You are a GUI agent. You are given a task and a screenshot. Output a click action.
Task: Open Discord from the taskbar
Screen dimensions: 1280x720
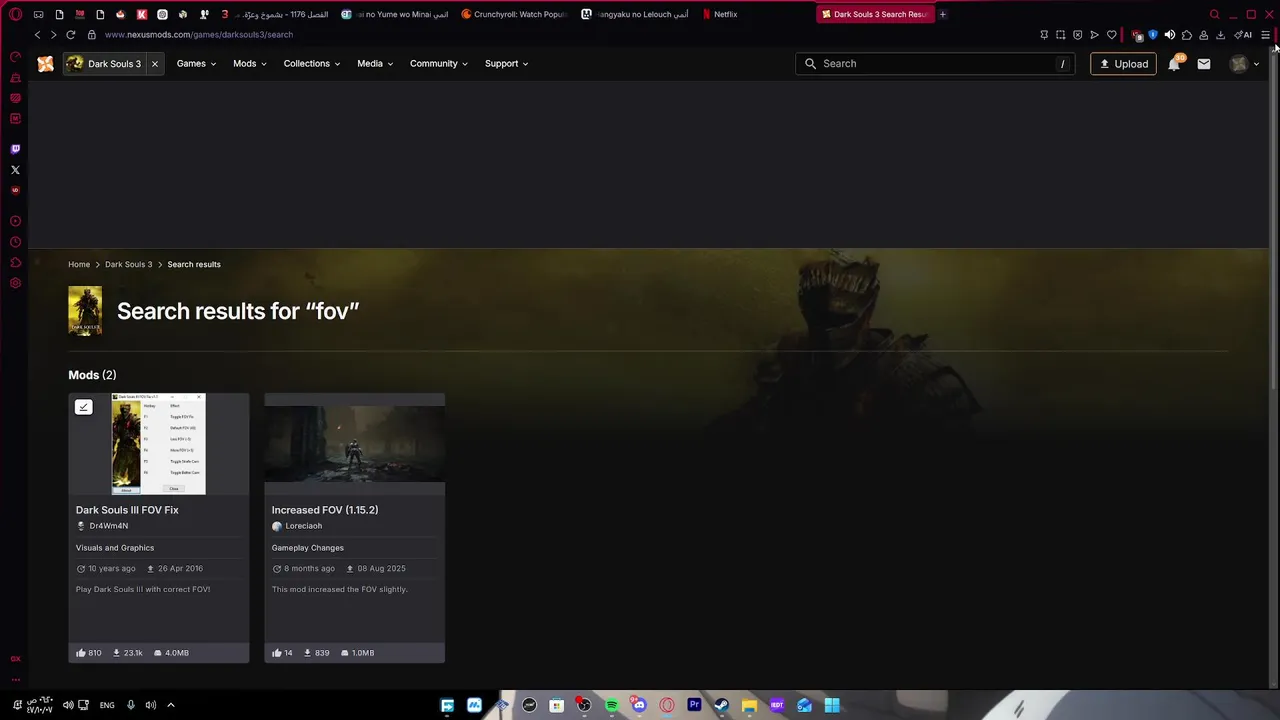(x=639, y=705)
